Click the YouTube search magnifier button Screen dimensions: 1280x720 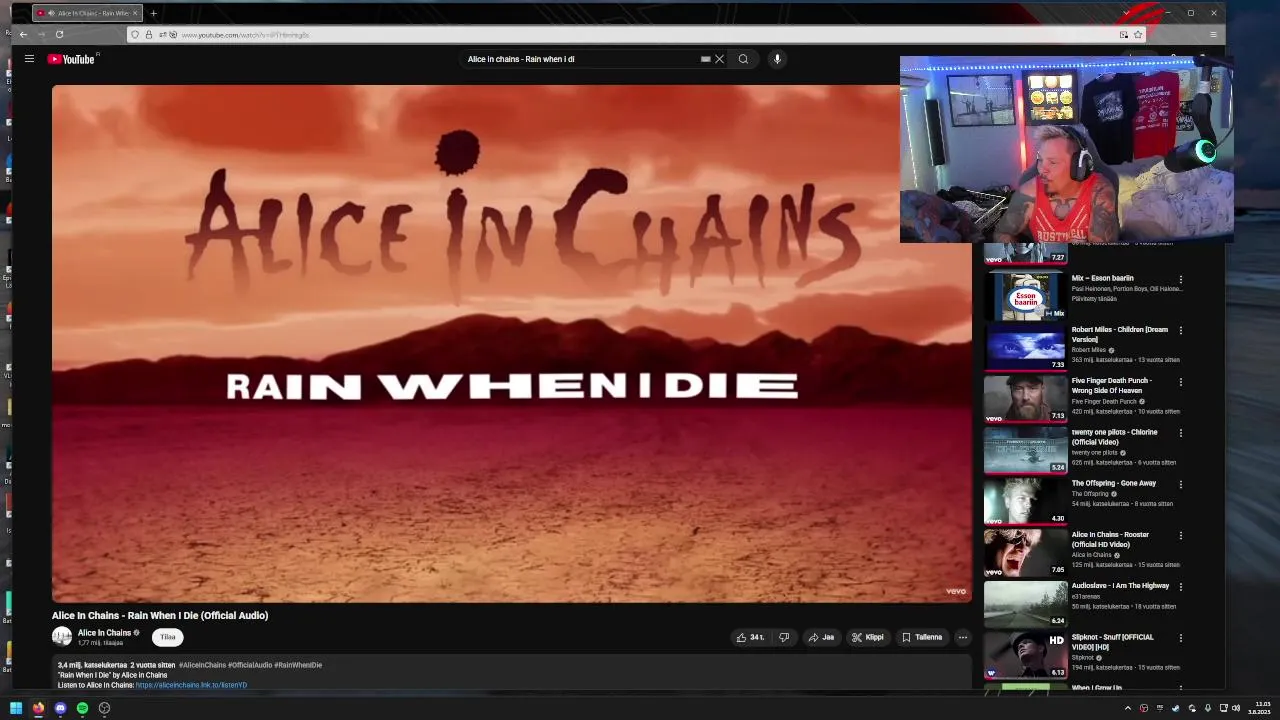743,59
